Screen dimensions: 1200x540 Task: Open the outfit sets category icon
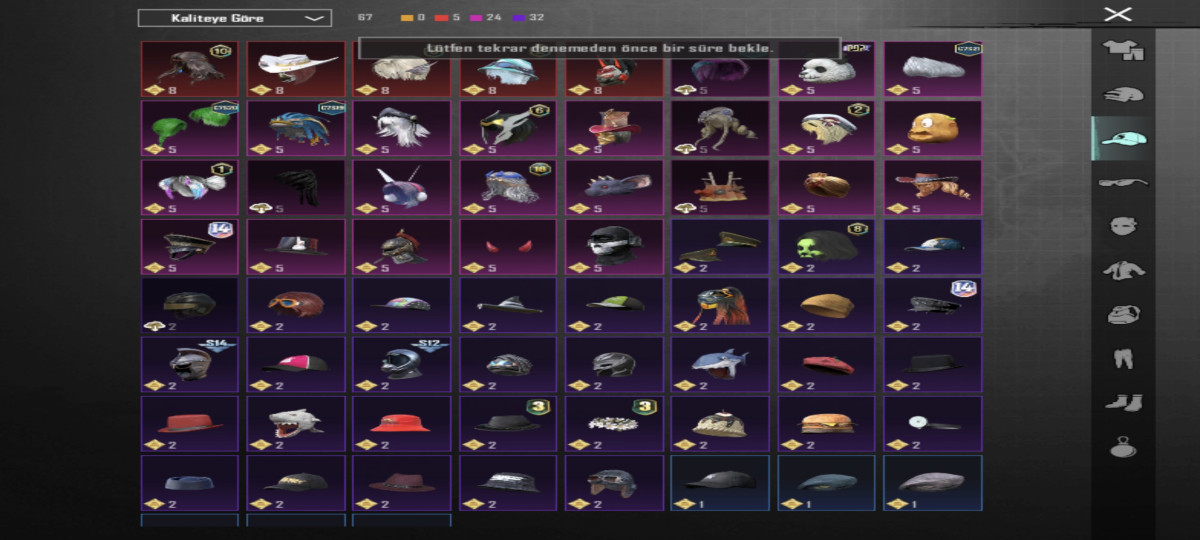tap(1122, 48)
